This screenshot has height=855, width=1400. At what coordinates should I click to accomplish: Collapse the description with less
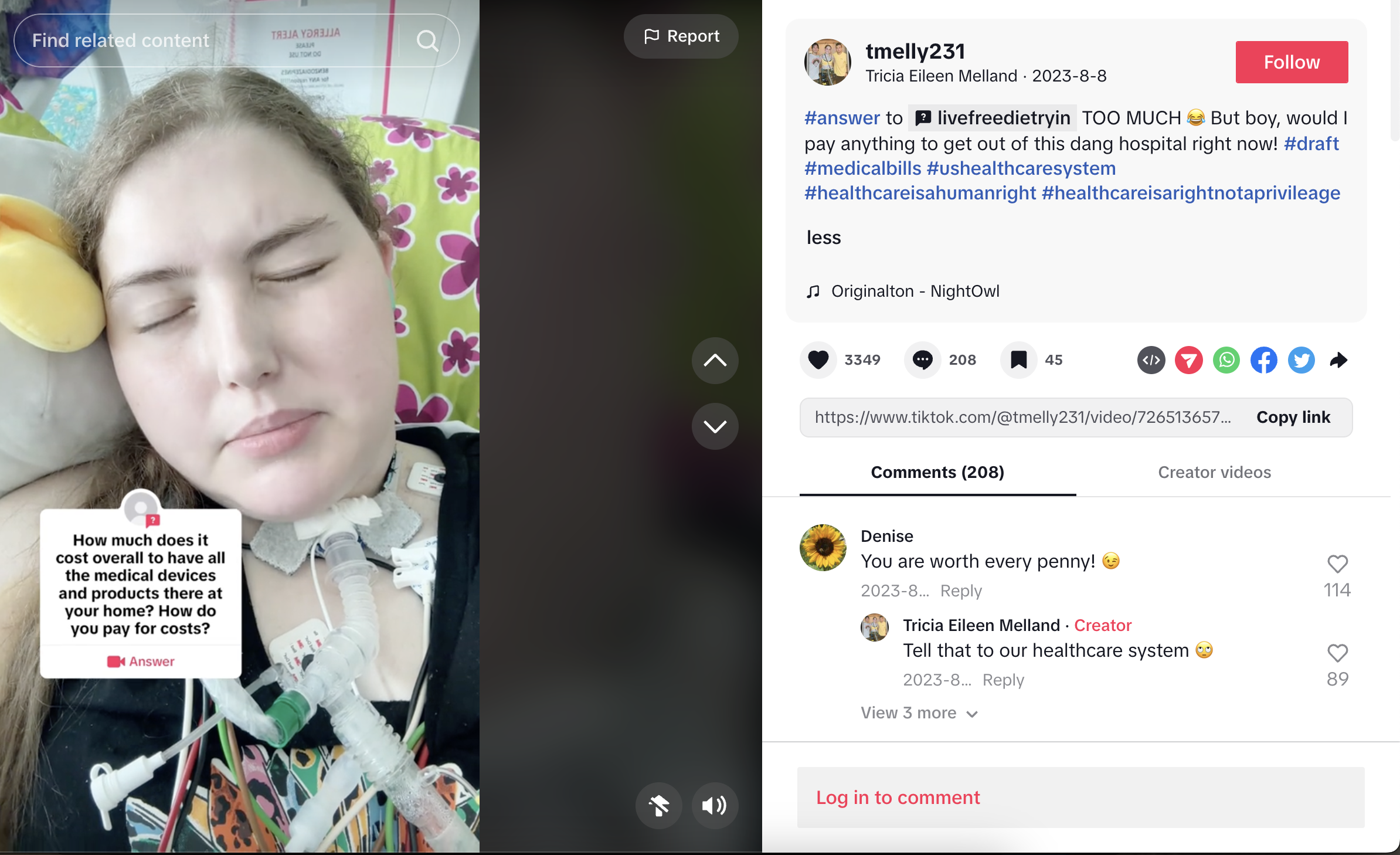click(x=824, y=238)
